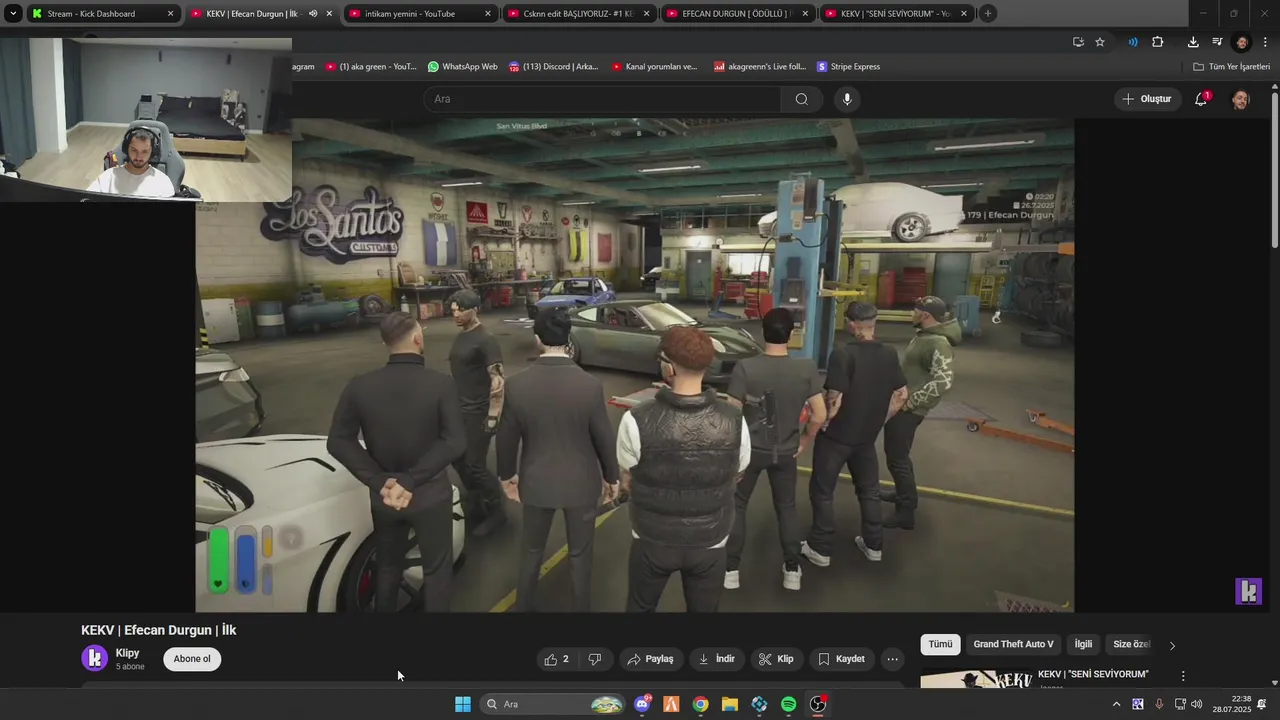
Task: Open YouTube notifications bell
Action: click(x=1201, y=99)
